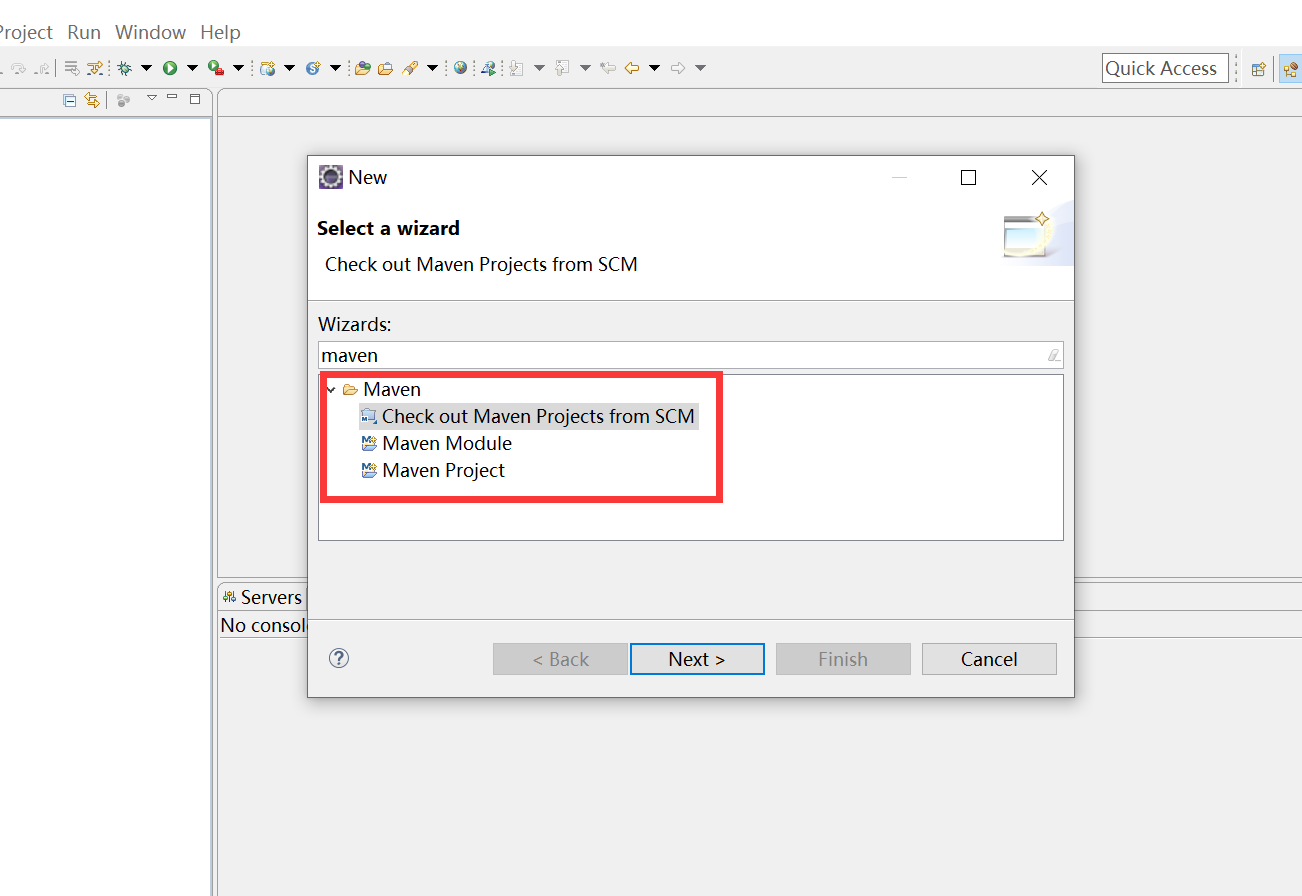
Task: Close the New wizard dialog
Action: pos(1039,178)
